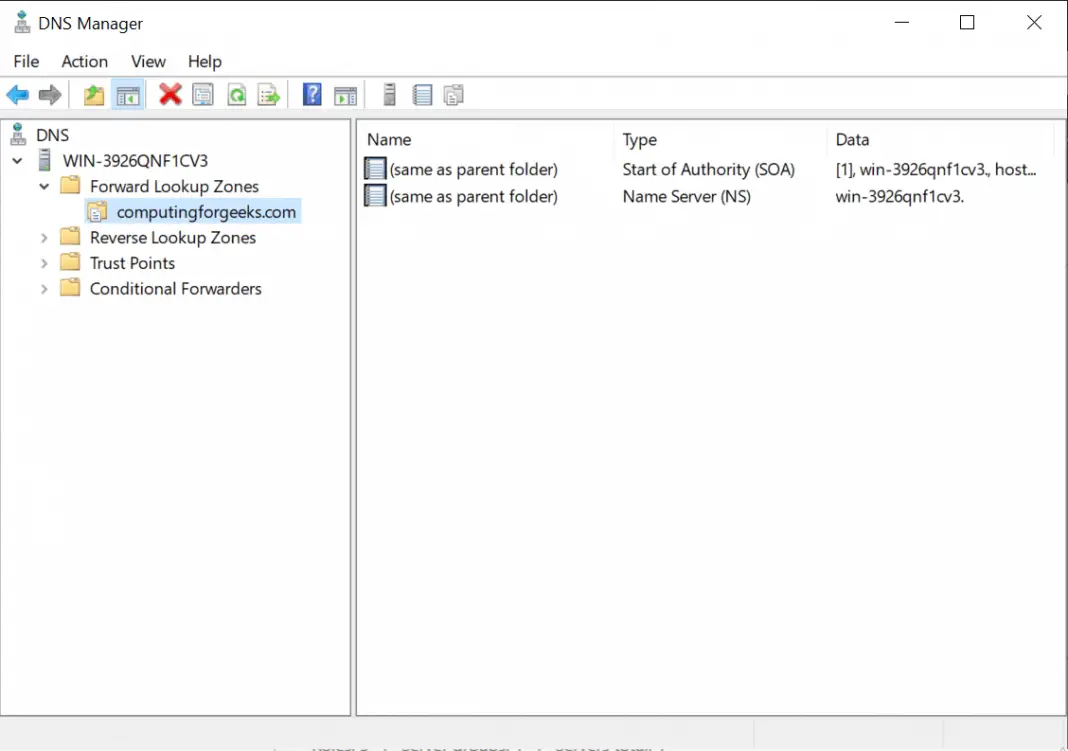Select the Start of Authority record row
The height and width of the screenshot is (751, 1068).
[470, 169]
